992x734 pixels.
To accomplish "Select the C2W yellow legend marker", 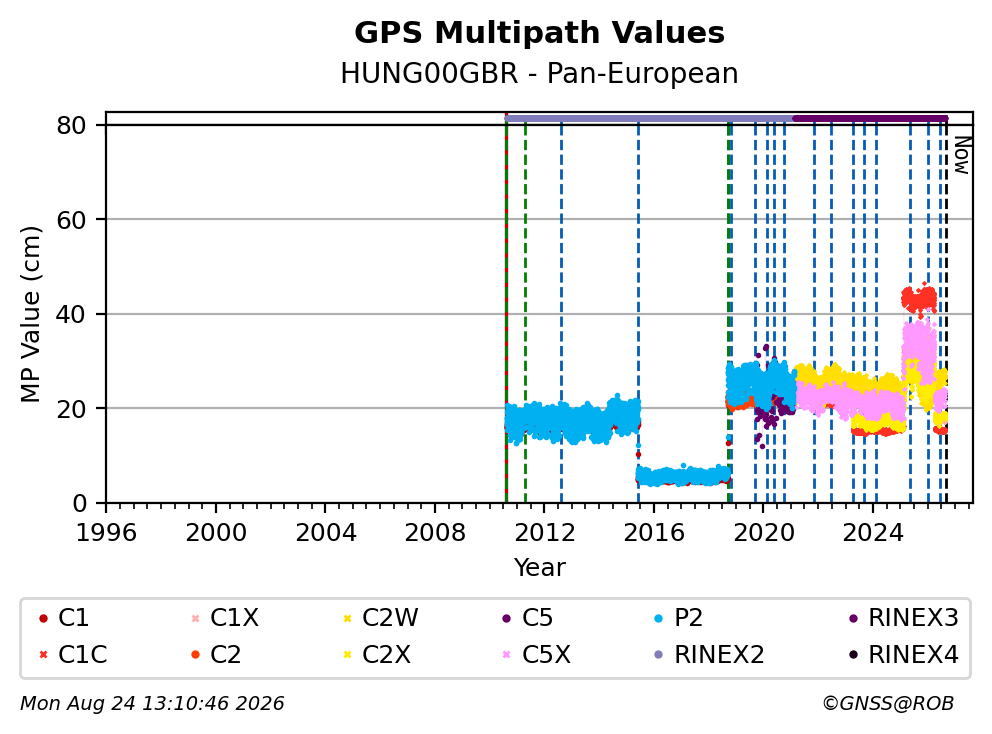I will click(347, 618).
